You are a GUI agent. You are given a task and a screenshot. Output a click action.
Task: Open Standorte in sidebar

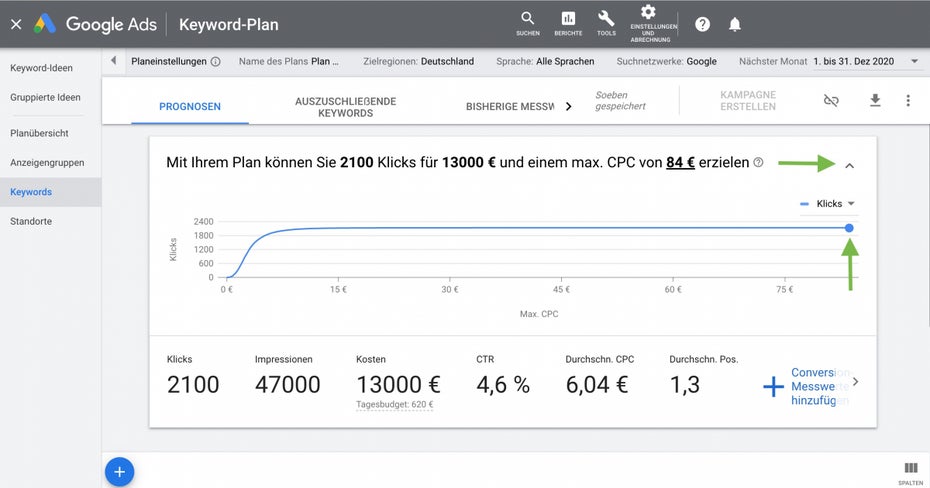(x=31, y=221)
